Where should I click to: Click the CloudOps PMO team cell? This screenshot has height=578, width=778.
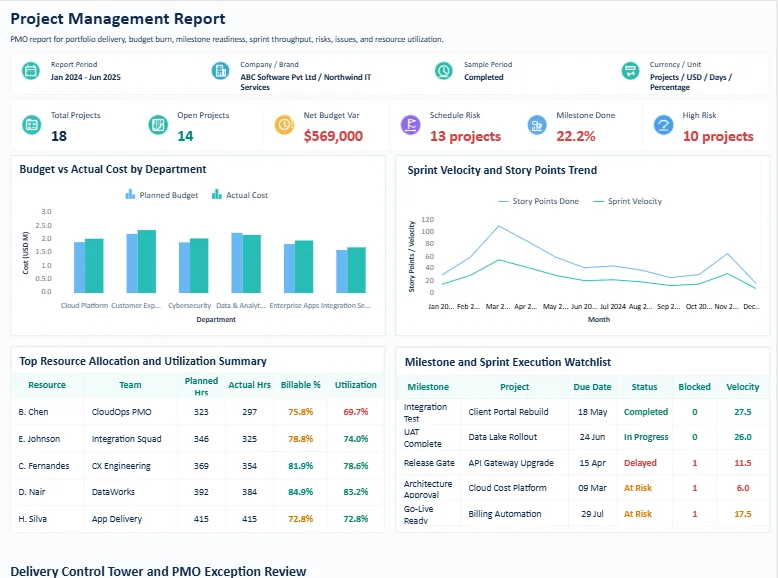click(122, 412)
